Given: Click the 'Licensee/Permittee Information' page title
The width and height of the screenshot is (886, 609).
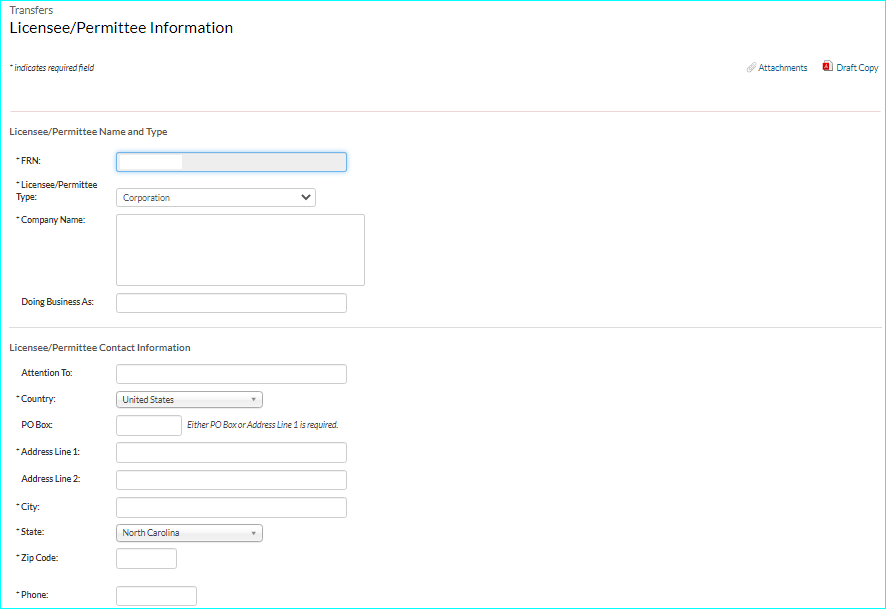Looking at the screenshot, I should click(121, 28).
